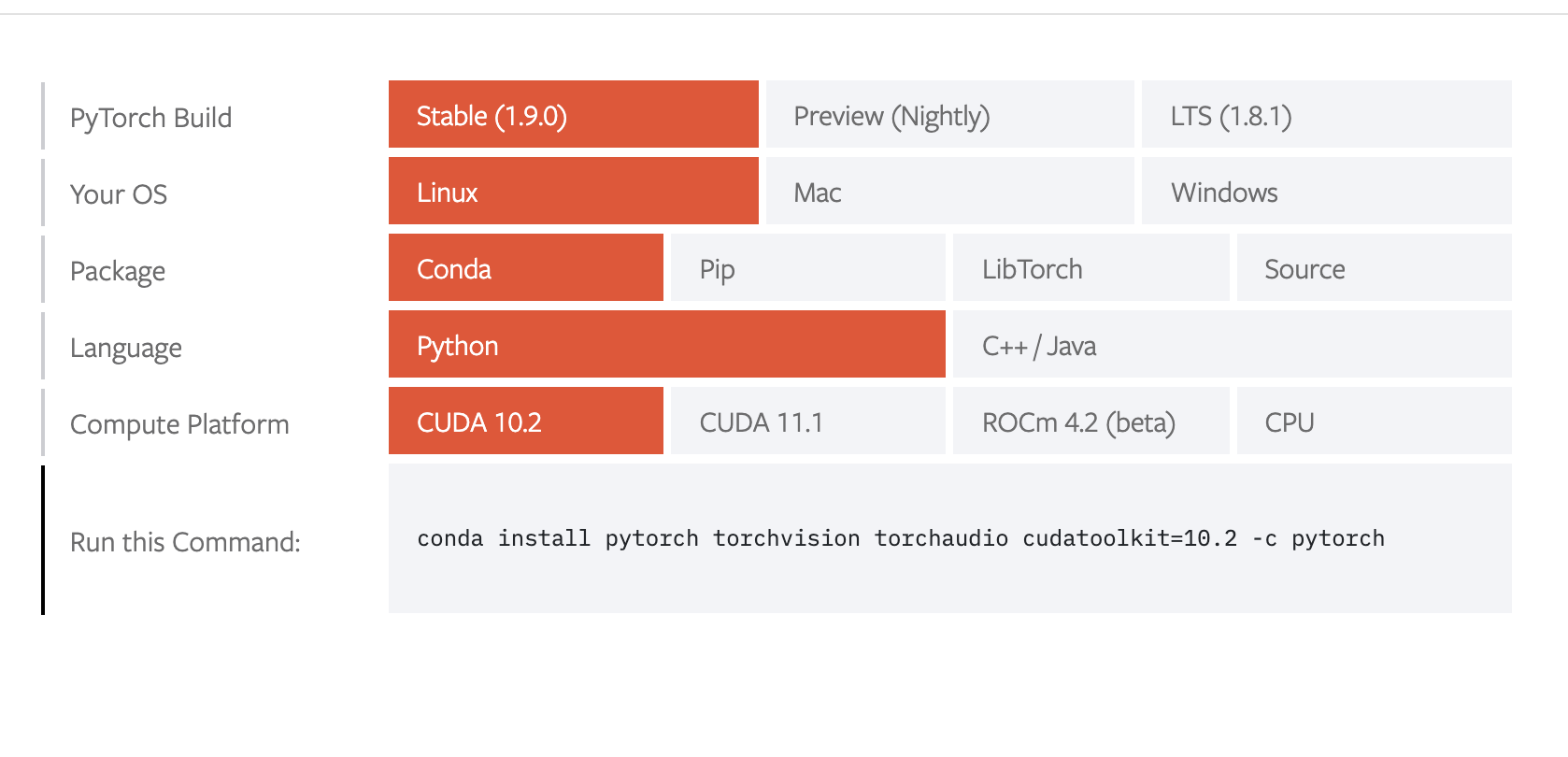Confirm Linux as the OS choice
Viewport: 1568px width, 757px height.
click(x=572, y=191)
